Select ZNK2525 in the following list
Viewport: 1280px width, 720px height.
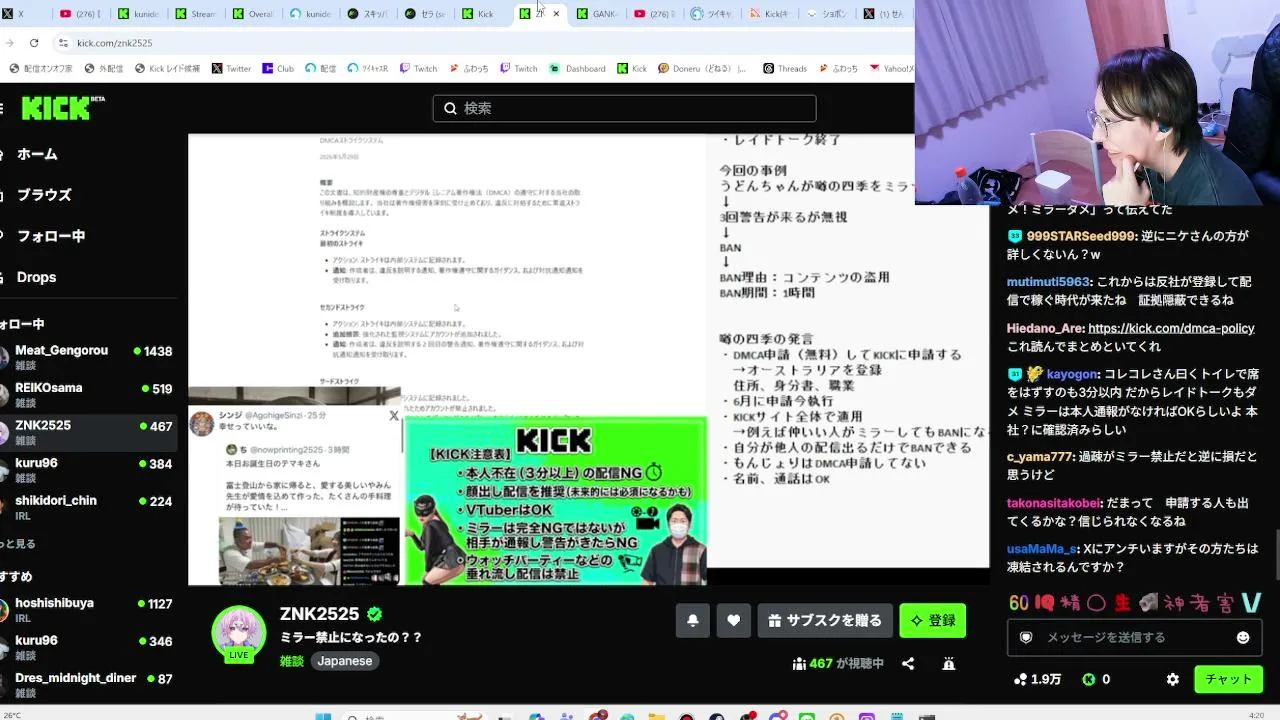click(x=90, y=433)
